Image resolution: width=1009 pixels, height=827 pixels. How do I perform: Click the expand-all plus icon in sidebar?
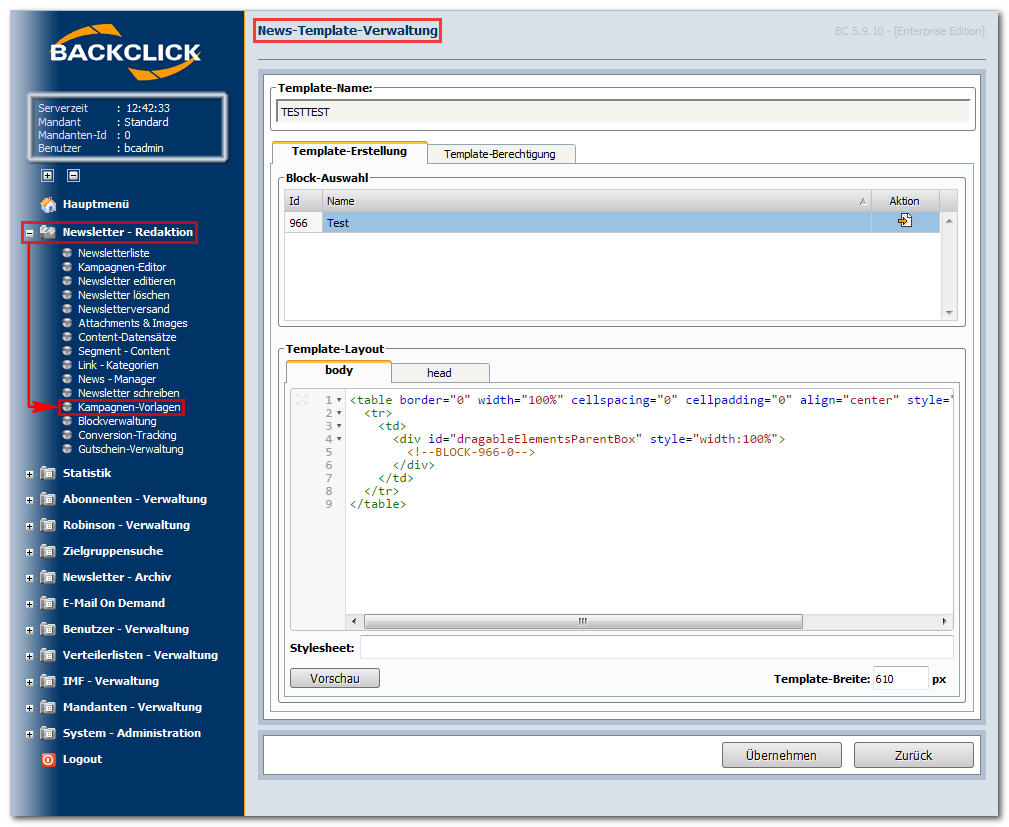pyautogui.click(x=48, y=175)
